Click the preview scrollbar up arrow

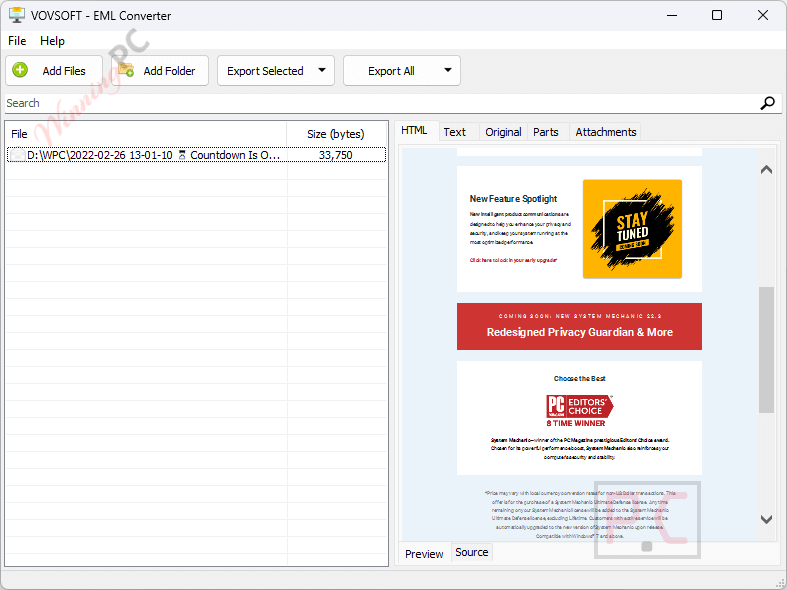[766, 170]
